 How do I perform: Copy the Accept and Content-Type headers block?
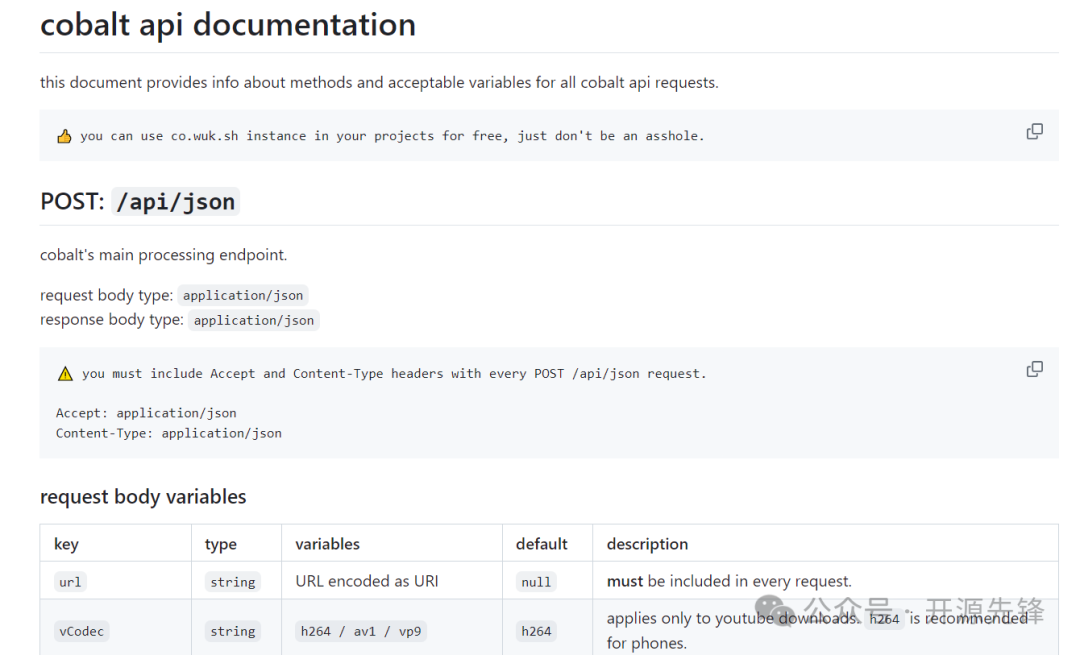click(x=1034, y=369)
